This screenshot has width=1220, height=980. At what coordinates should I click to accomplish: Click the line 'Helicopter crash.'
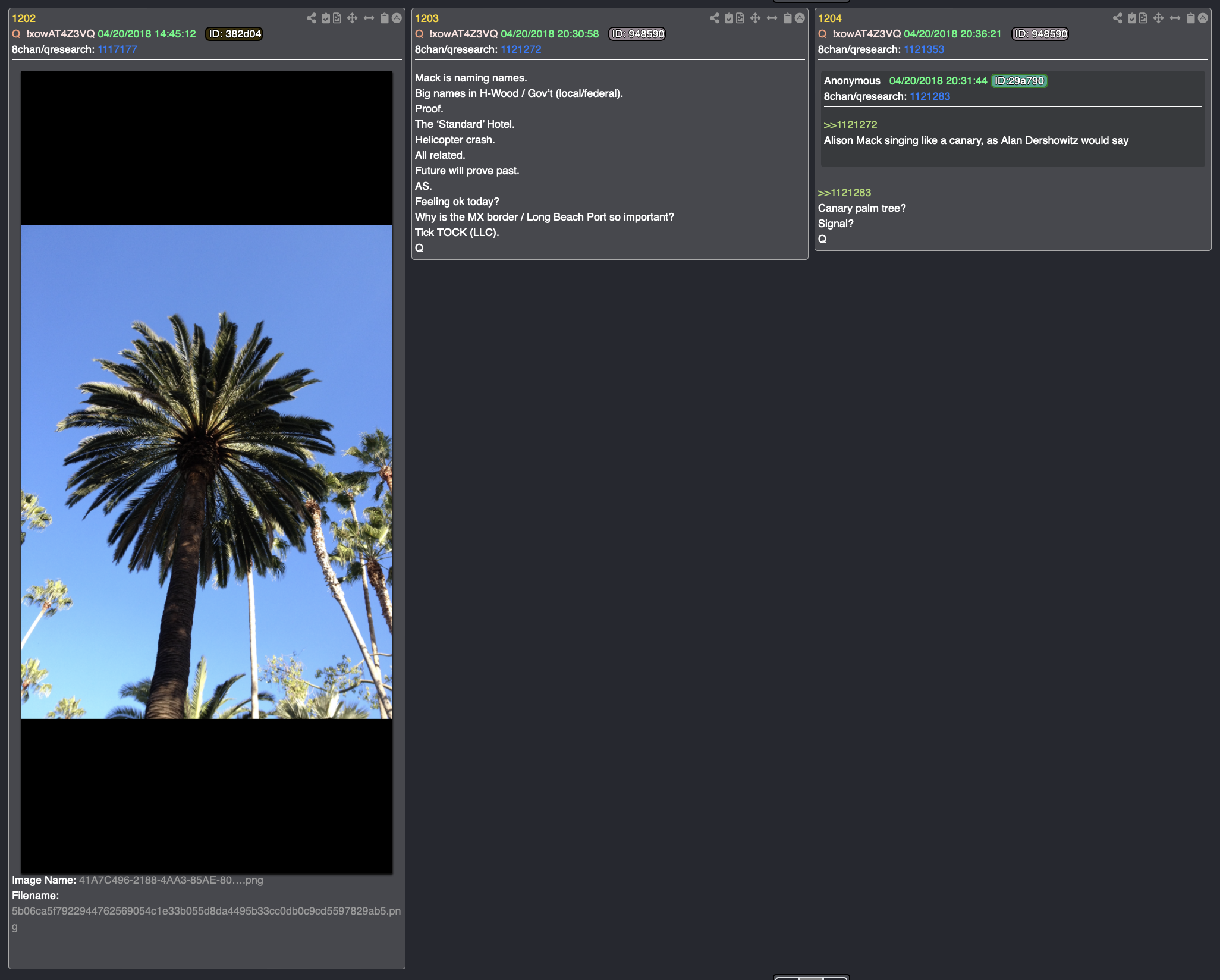455,140
